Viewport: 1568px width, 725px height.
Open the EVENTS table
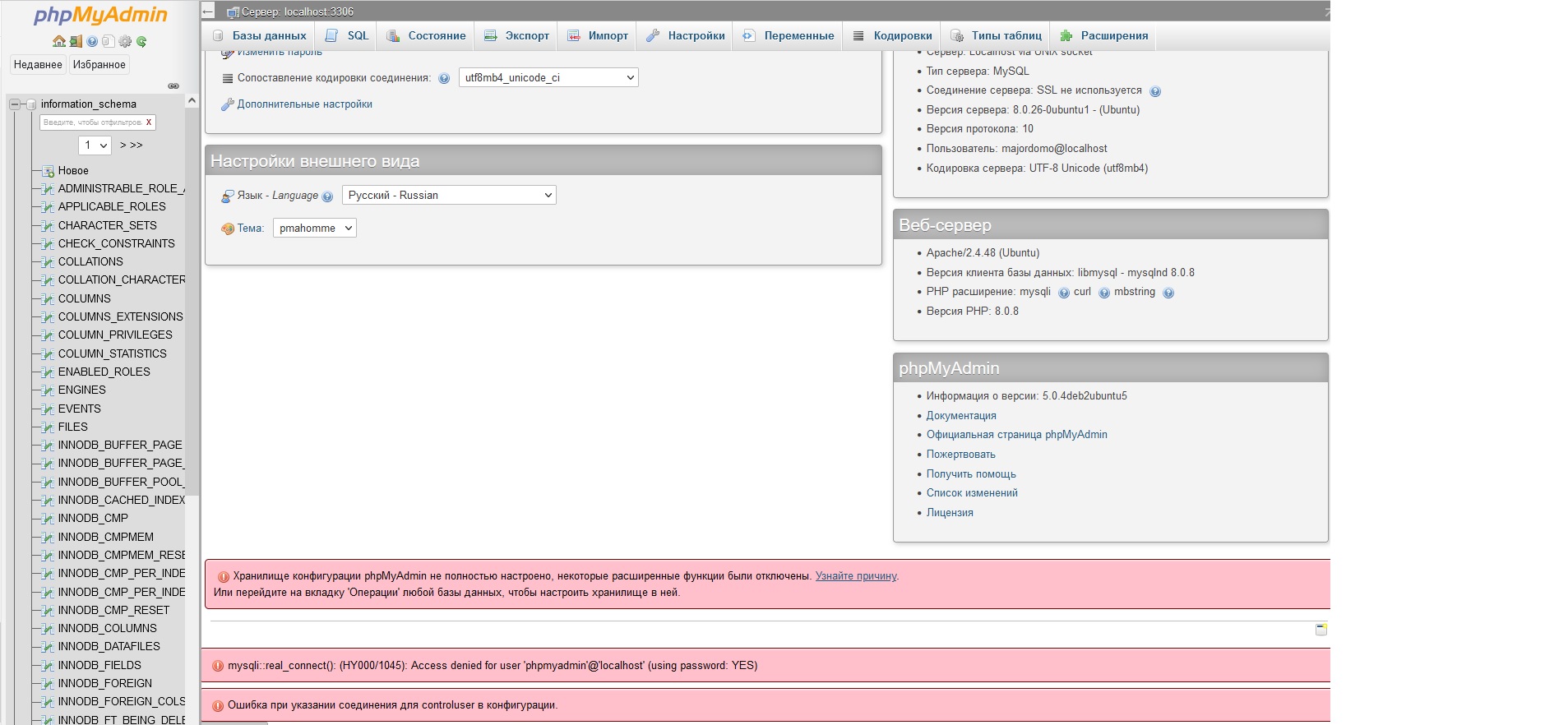click(x=80, y=409)
